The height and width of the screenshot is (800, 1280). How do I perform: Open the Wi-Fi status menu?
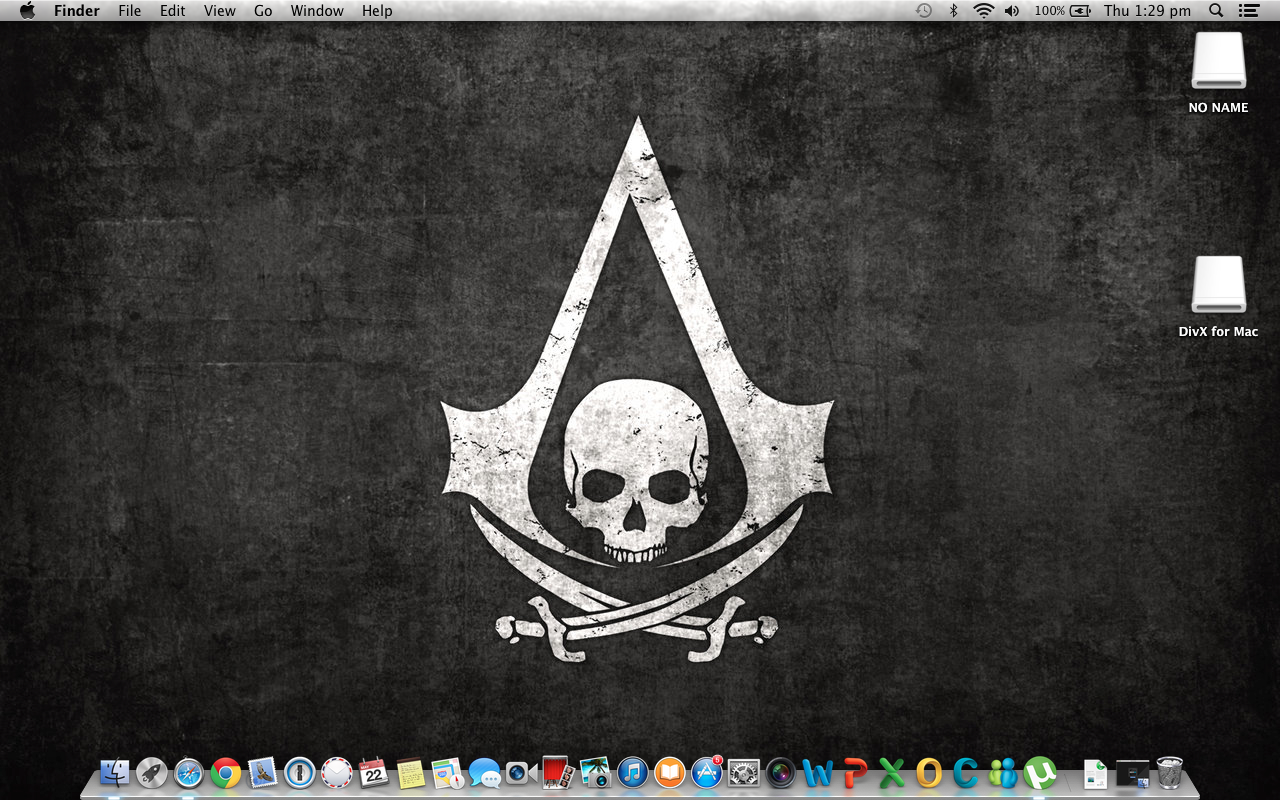[984, 11]
